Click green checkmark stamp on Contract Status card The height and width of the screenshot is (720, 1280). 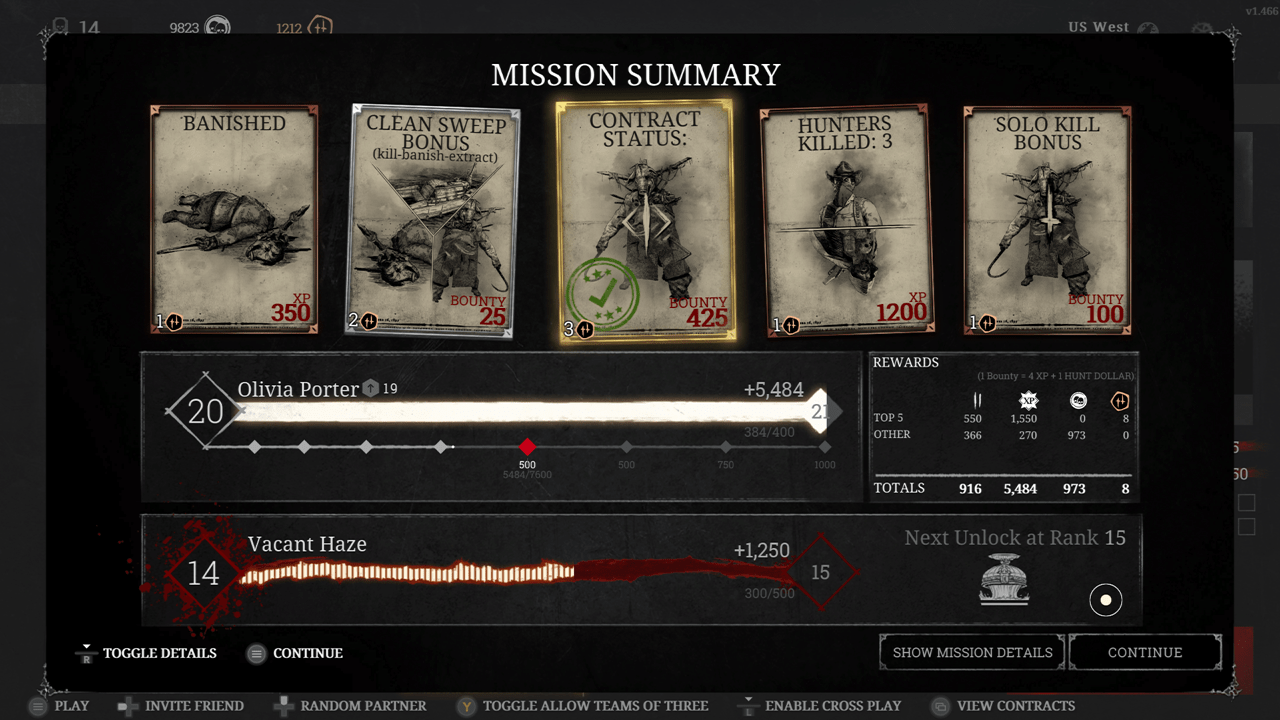coord(602,294)
